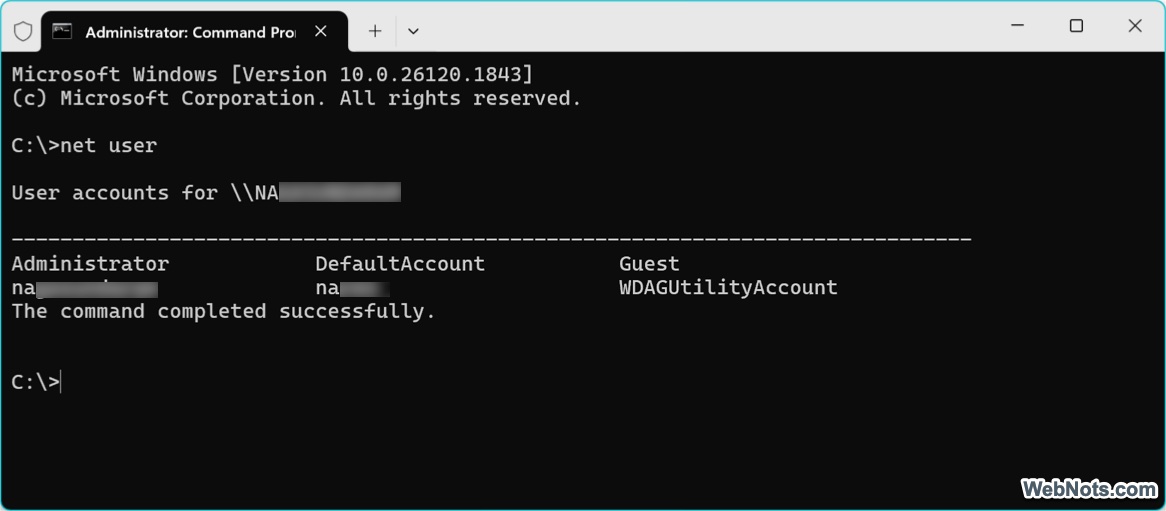
Task: Click the DefaultAccount entry in the list
Action: [400, 264]
